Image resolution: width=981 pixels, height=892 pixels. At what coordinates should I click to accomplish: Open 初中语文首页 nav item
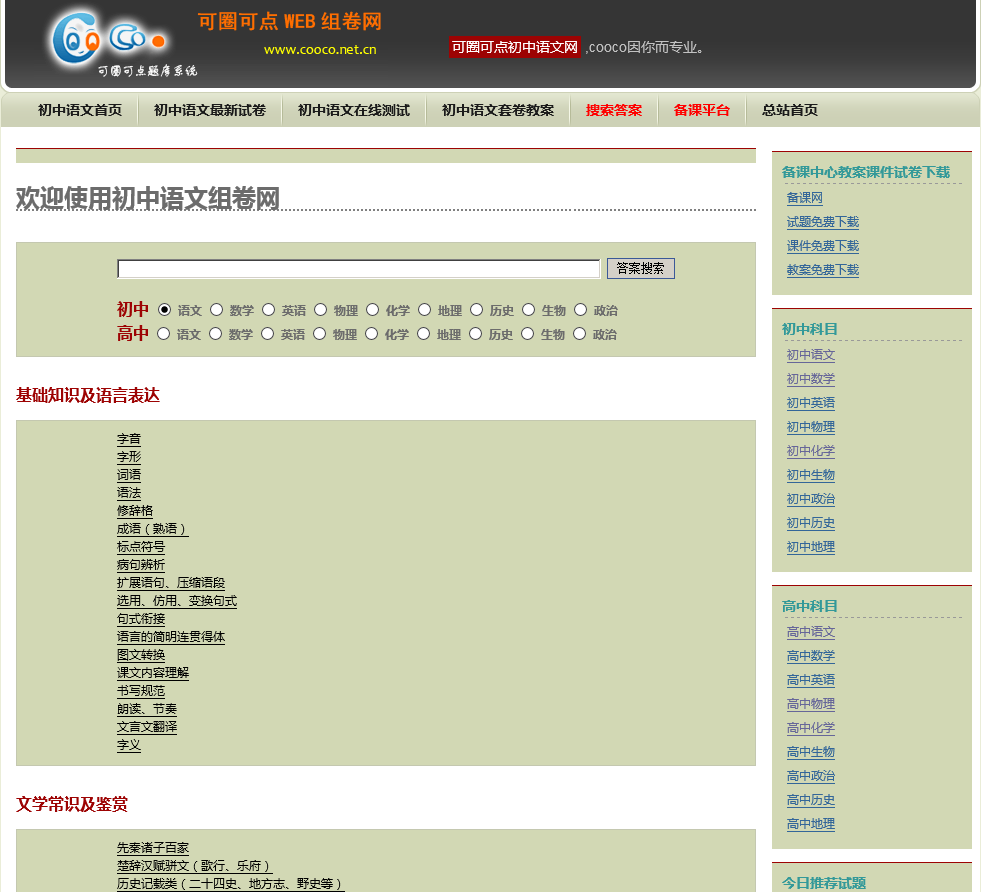tap(80, 110)
